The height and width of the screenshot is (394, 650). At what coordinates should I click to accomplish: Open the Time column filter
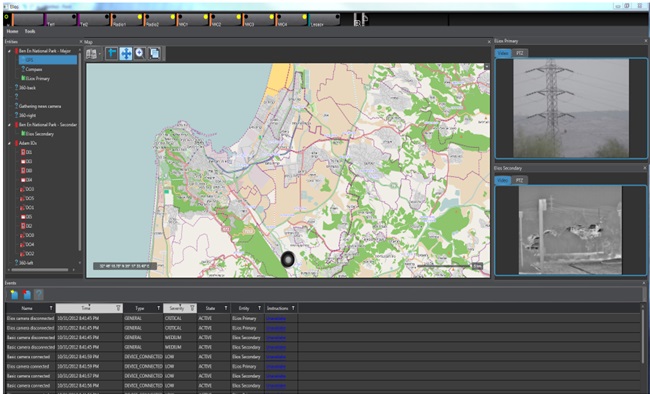point(118,308)
